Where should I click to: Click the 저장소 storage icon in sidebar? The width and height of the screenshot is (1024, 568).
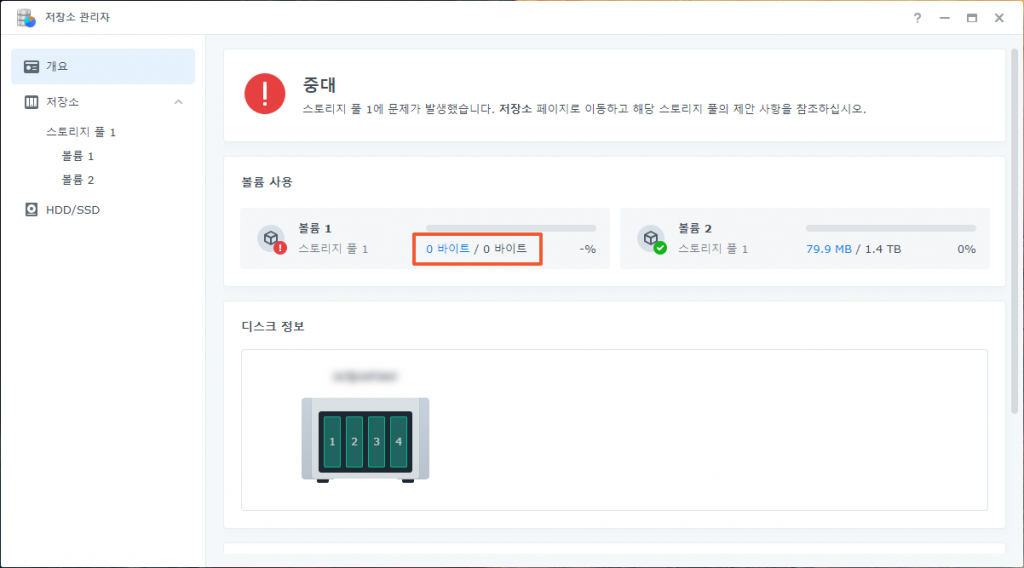point(31,102)
